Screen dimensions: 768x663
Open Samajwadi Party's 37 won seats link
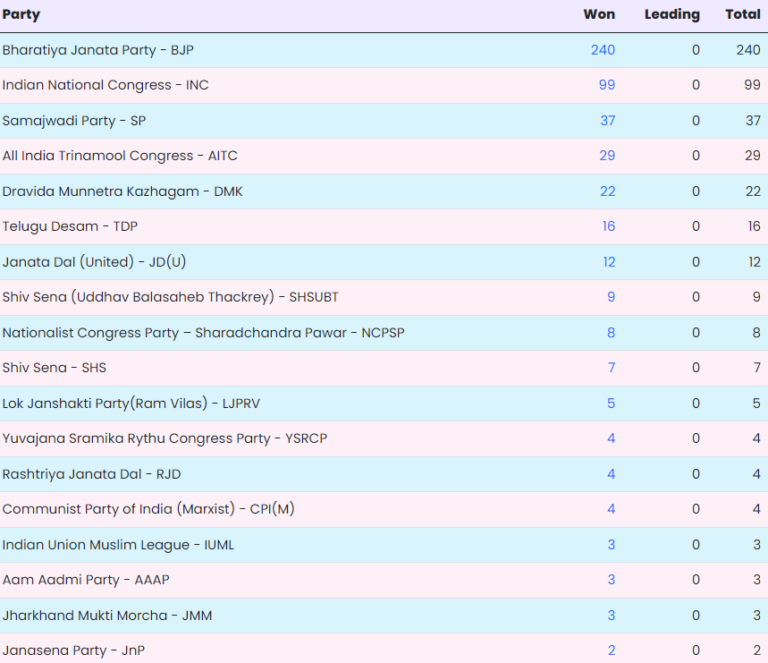(x=607, y=120)
